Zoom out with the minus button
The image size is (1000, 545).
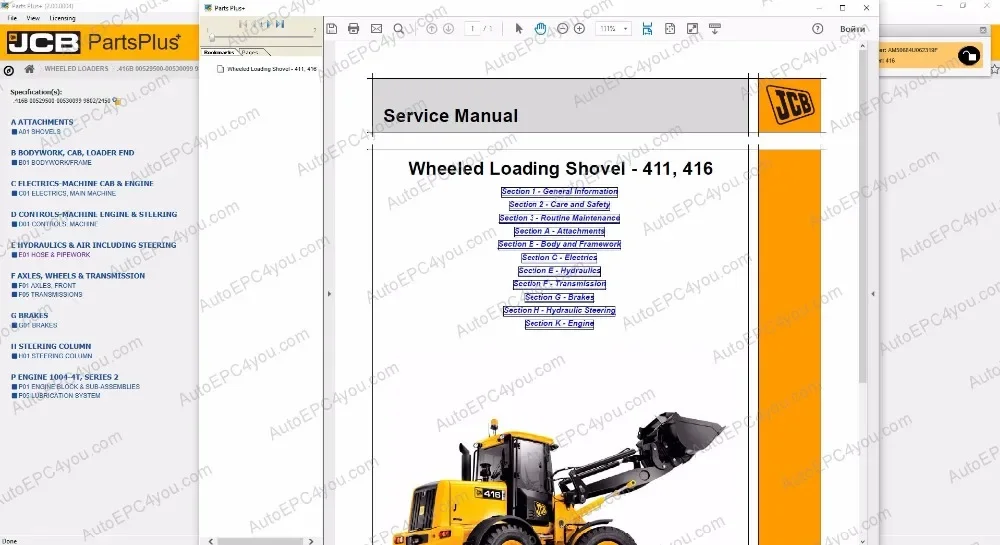point(562,29)
